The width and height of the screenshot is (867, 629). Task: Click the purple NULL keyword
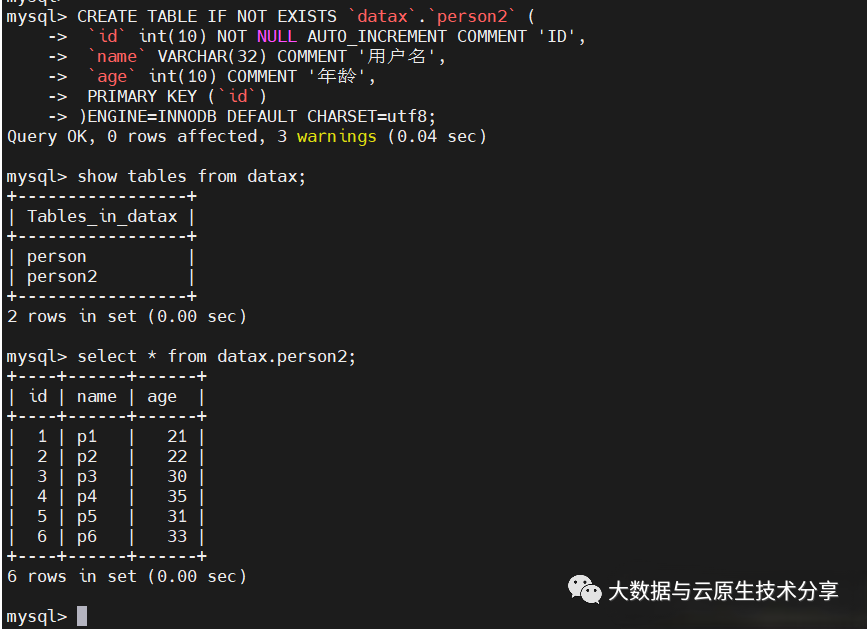(x=276, y=36)
